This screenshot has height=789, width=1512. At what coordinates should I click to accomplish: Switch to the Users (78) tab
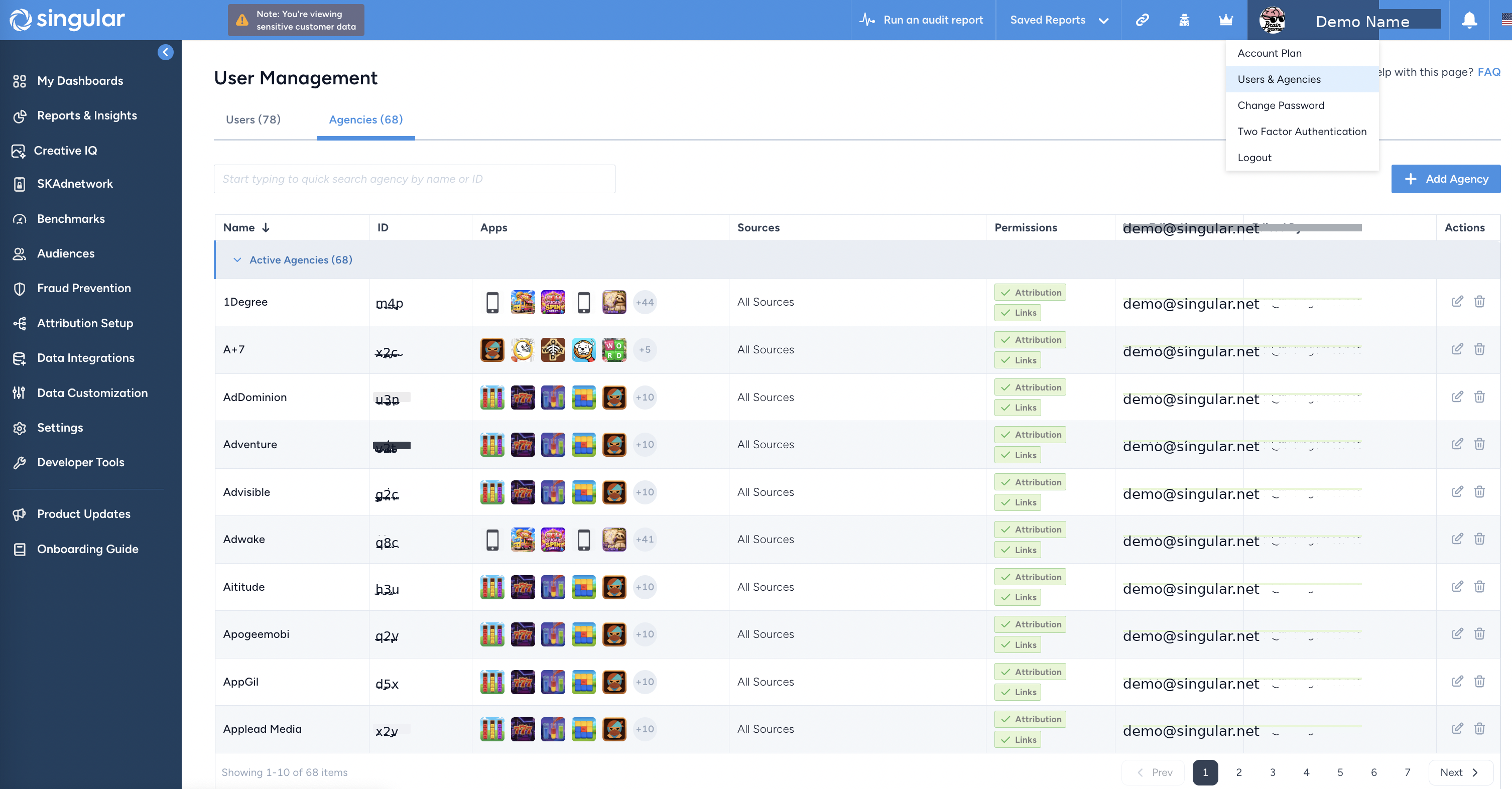[253, 120]
